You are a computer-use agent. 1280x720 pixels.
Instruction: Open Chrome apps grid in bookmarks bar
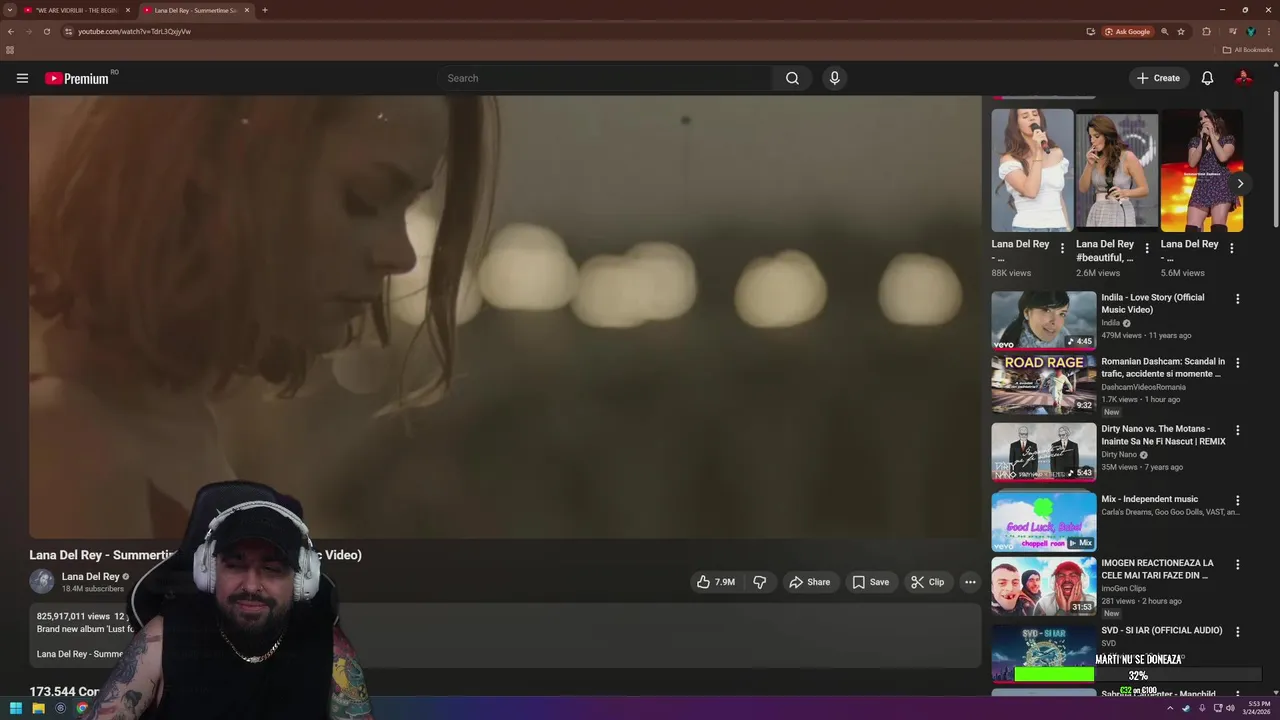point(10,50)
